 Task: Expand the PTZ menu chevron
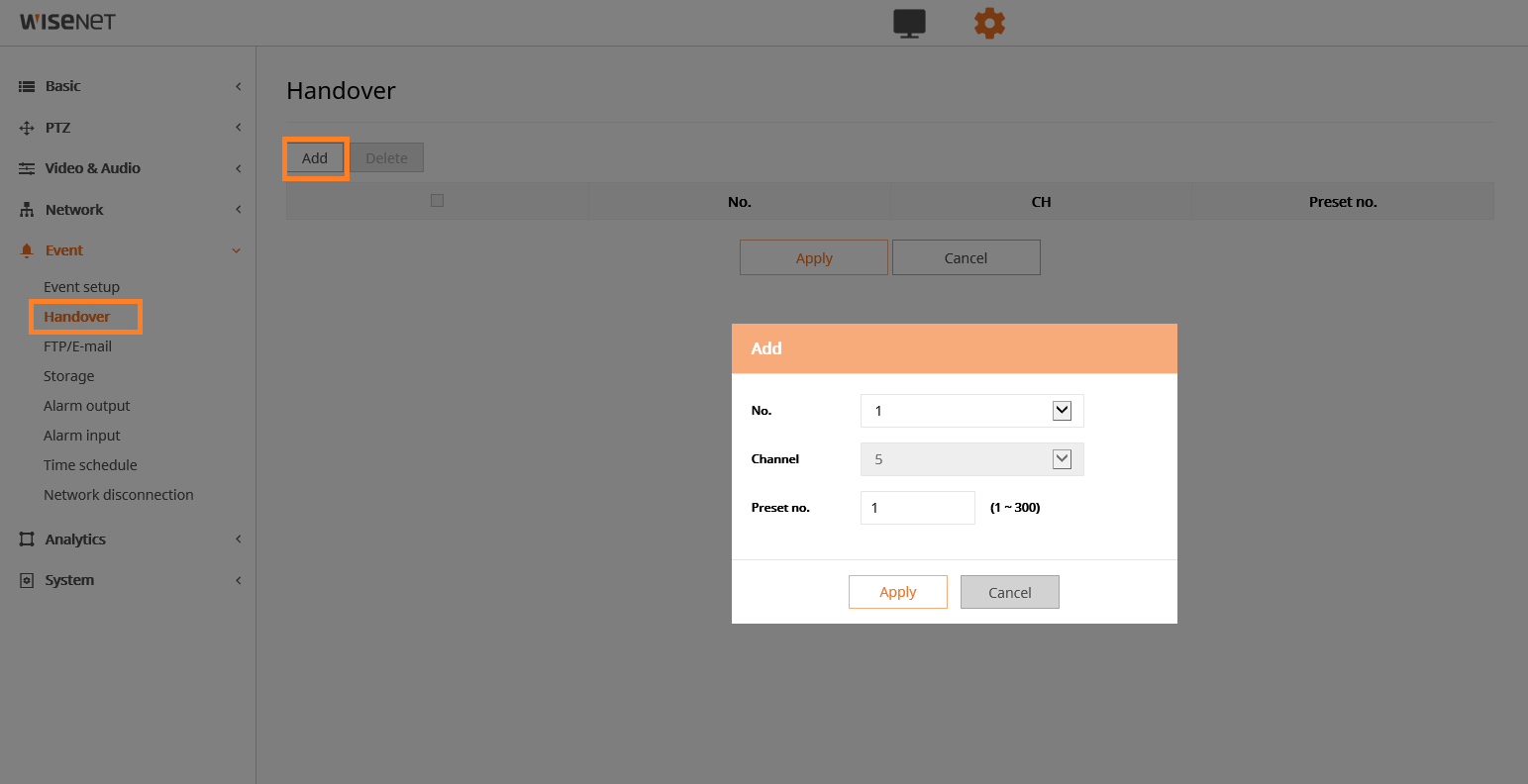click(238, 128)
